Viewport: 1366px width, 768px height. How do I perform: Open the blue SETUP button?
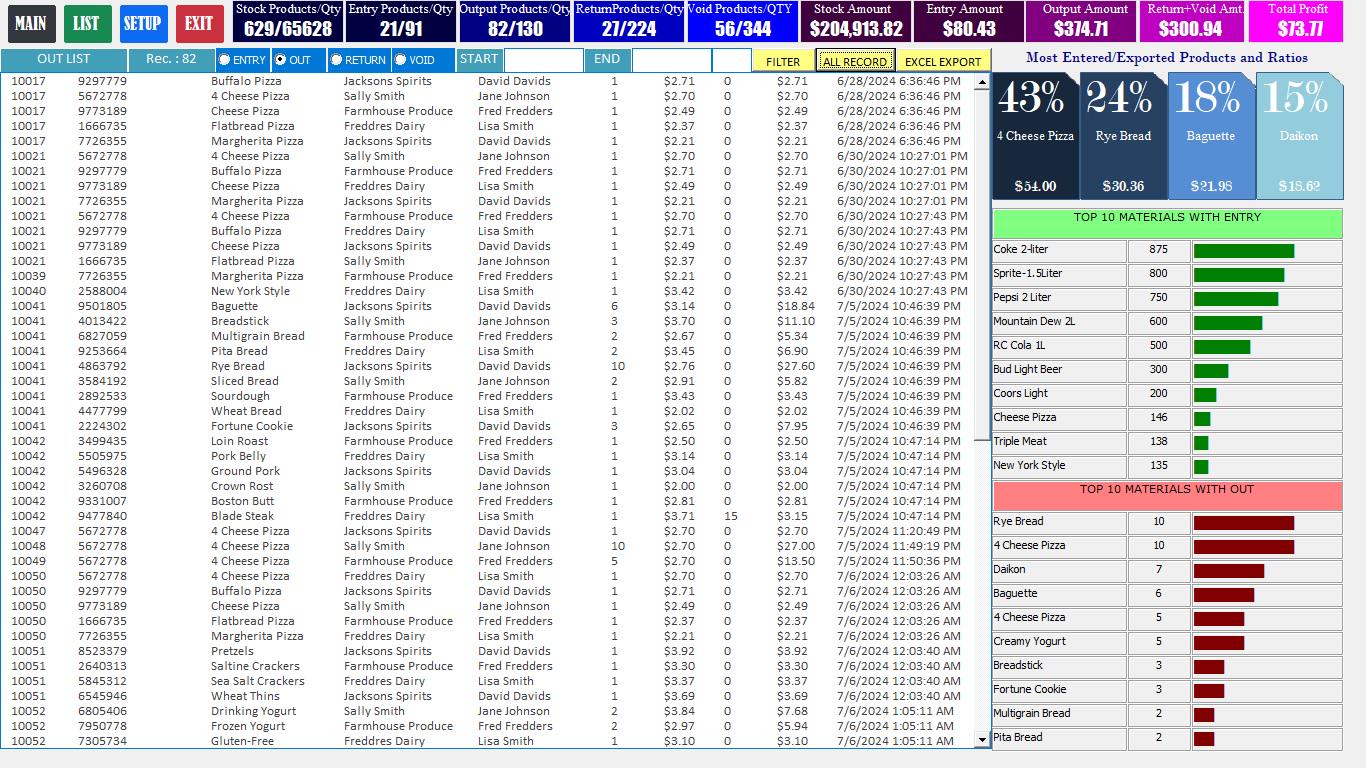tap(143, 23)
